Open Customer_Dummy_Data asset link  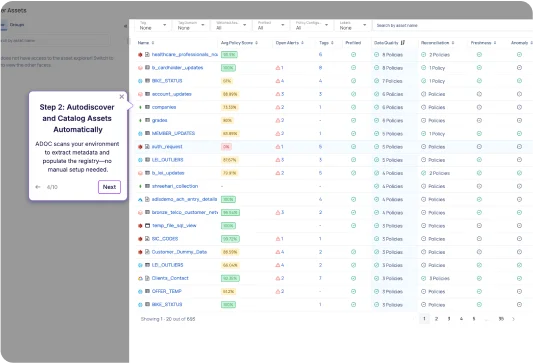[x=179, y=252]
